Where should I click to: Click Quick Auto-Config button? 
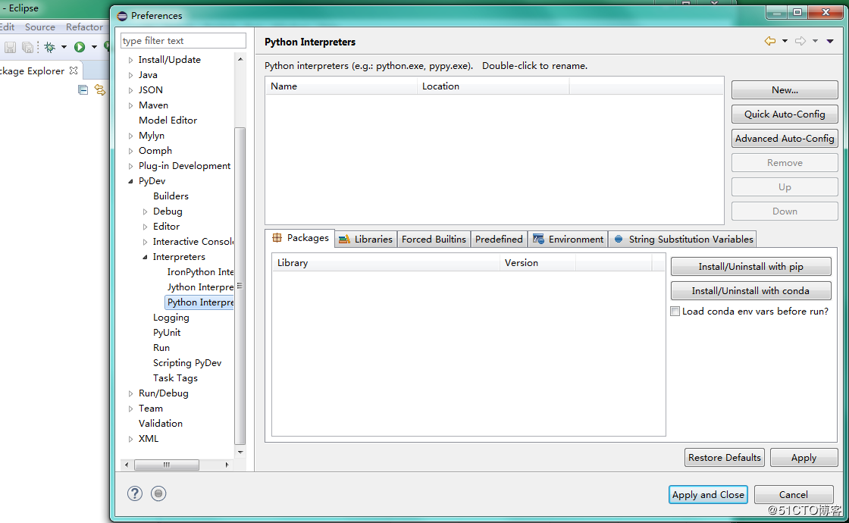(785, 114)
